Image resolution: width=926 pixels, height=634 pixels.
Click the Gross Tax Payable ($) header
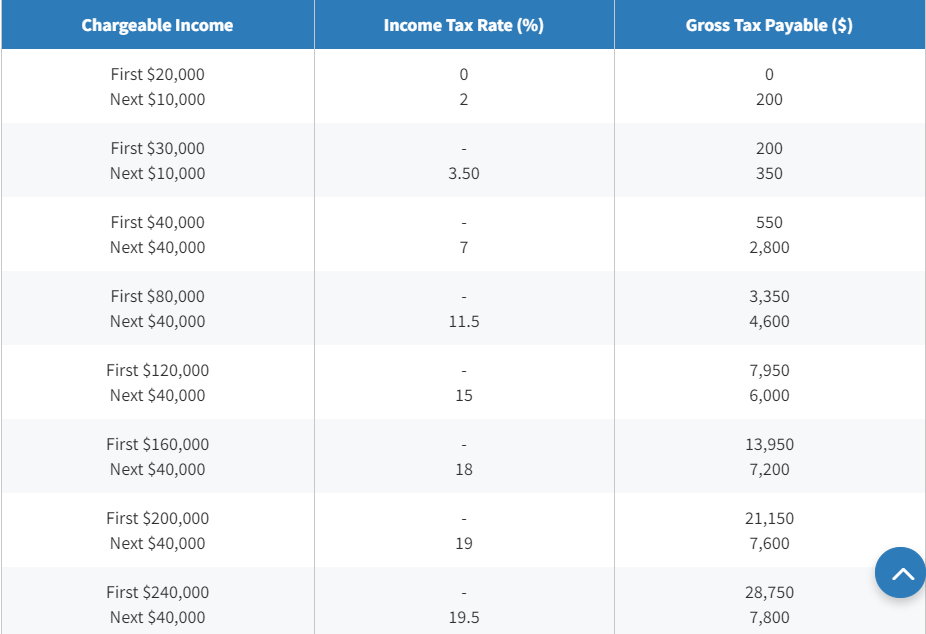(x=768, y=25)
